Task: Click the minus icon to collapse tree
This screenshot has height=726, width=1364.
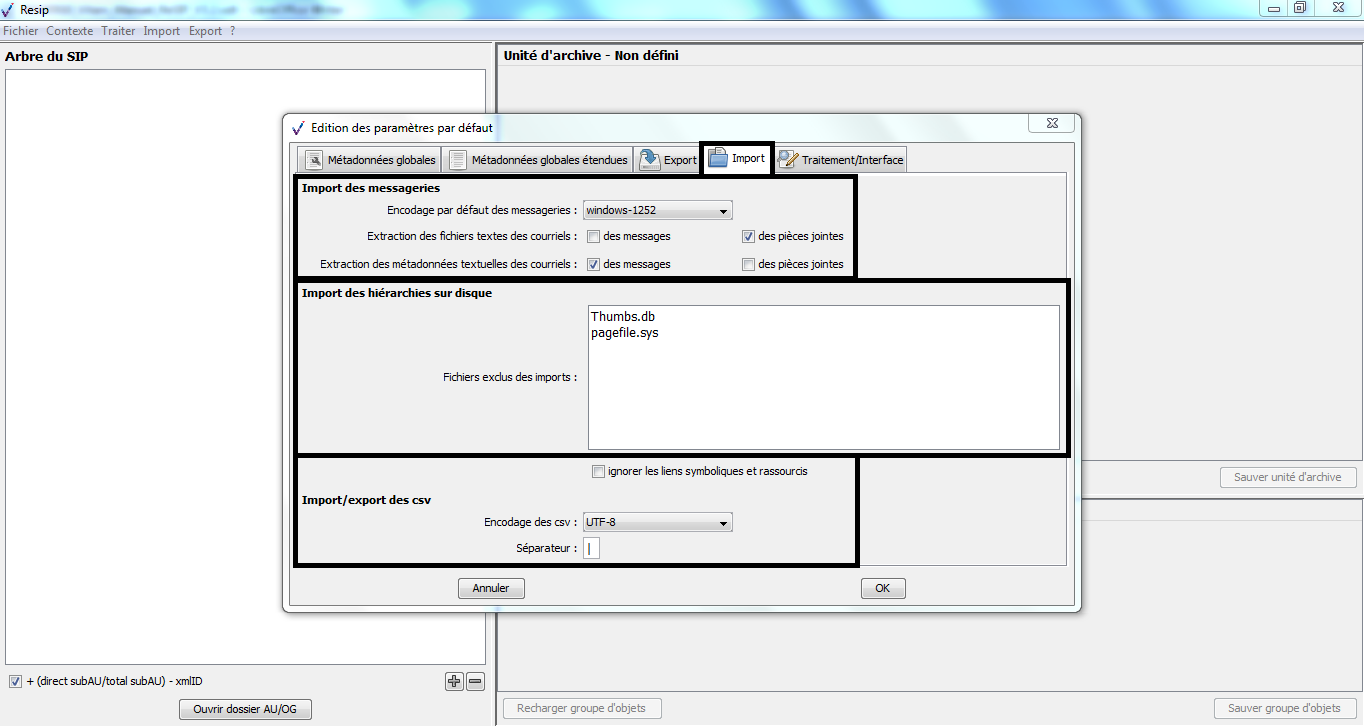Action: tap(475, 681)
